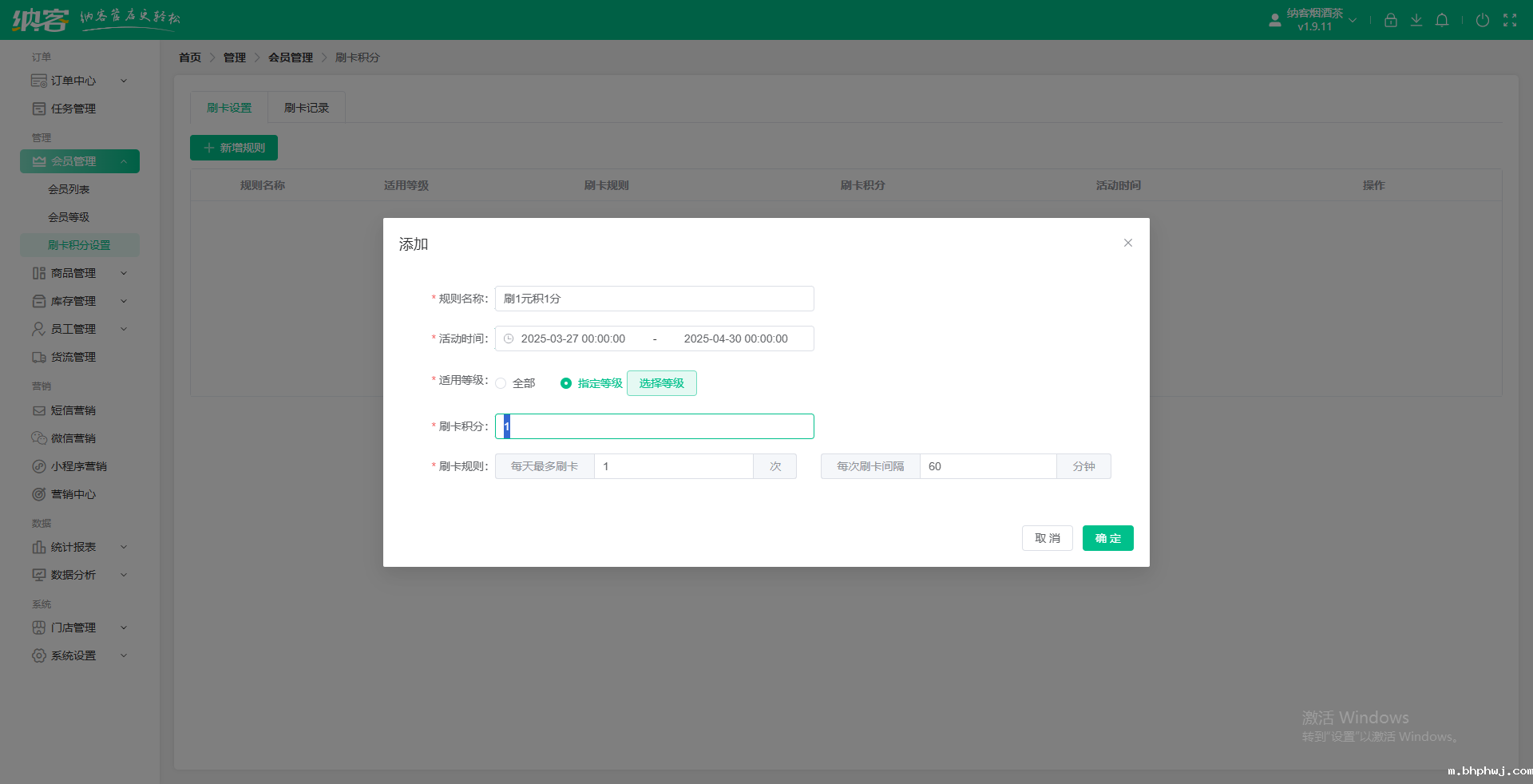Click the 员工管理 person icon
This screenshot has height=784, width=1533.
[x=38, y=329]
